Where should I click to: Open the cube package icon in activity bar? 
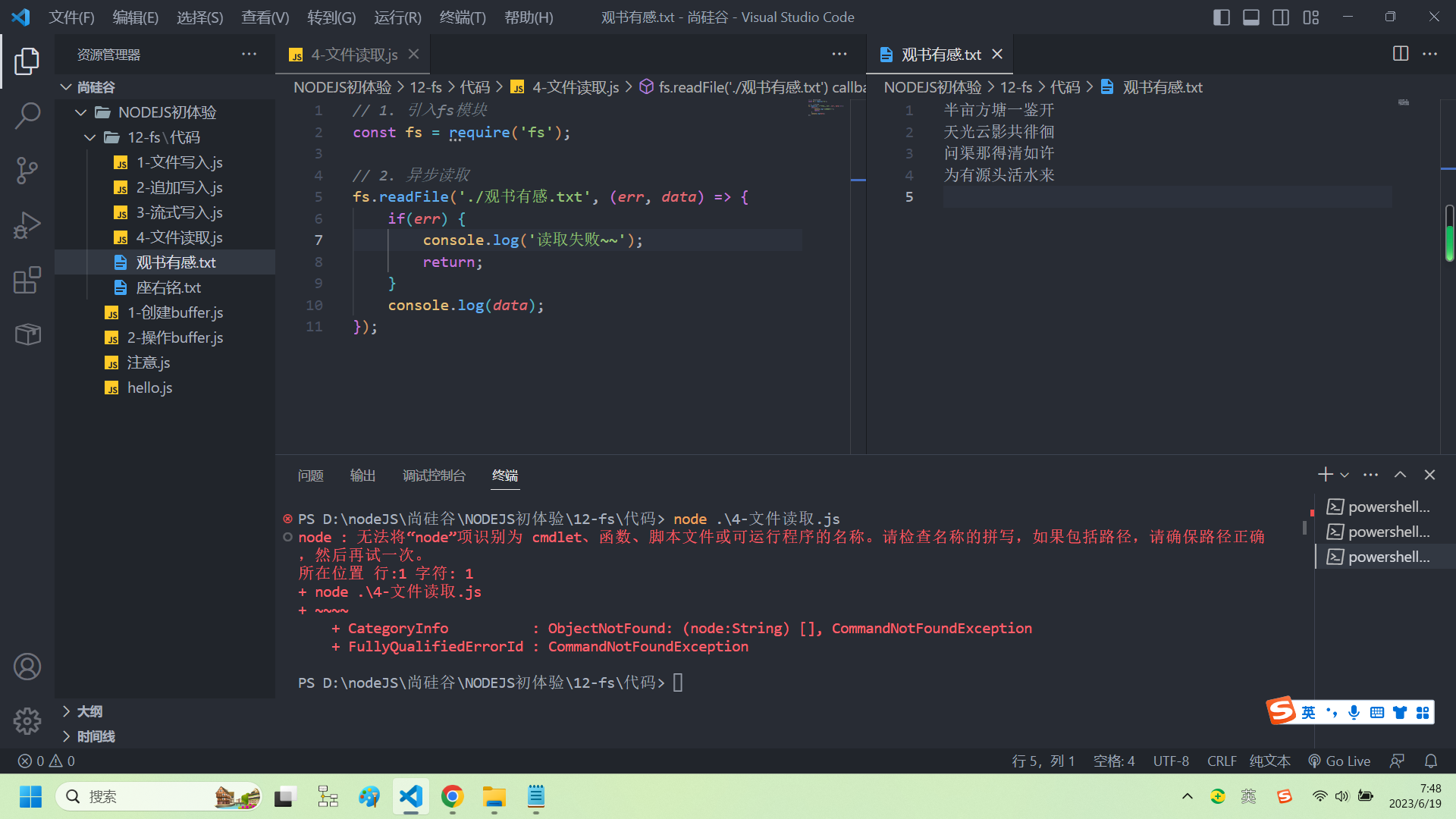[x=27, y=334]
